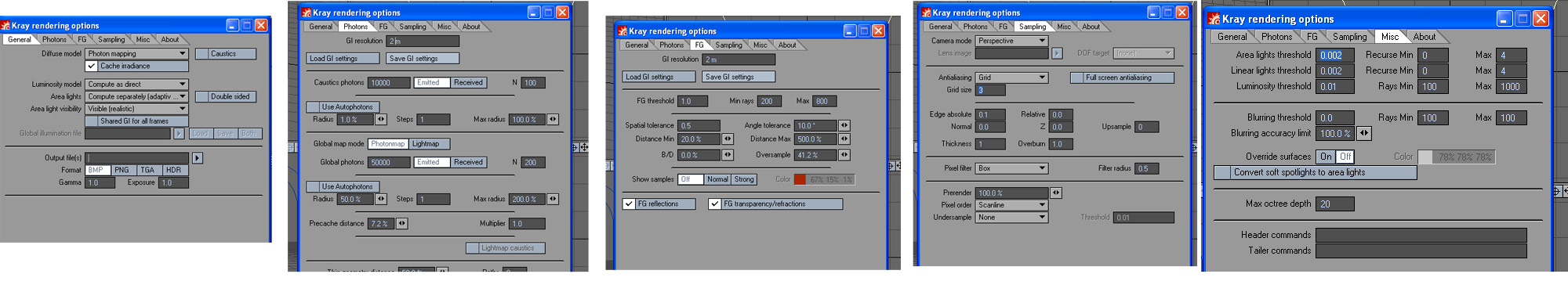This screenshot has height=292, width=1568.
Task: Click the stepper arrows beside Oversample 41.2 %
Action: point(844,155)
